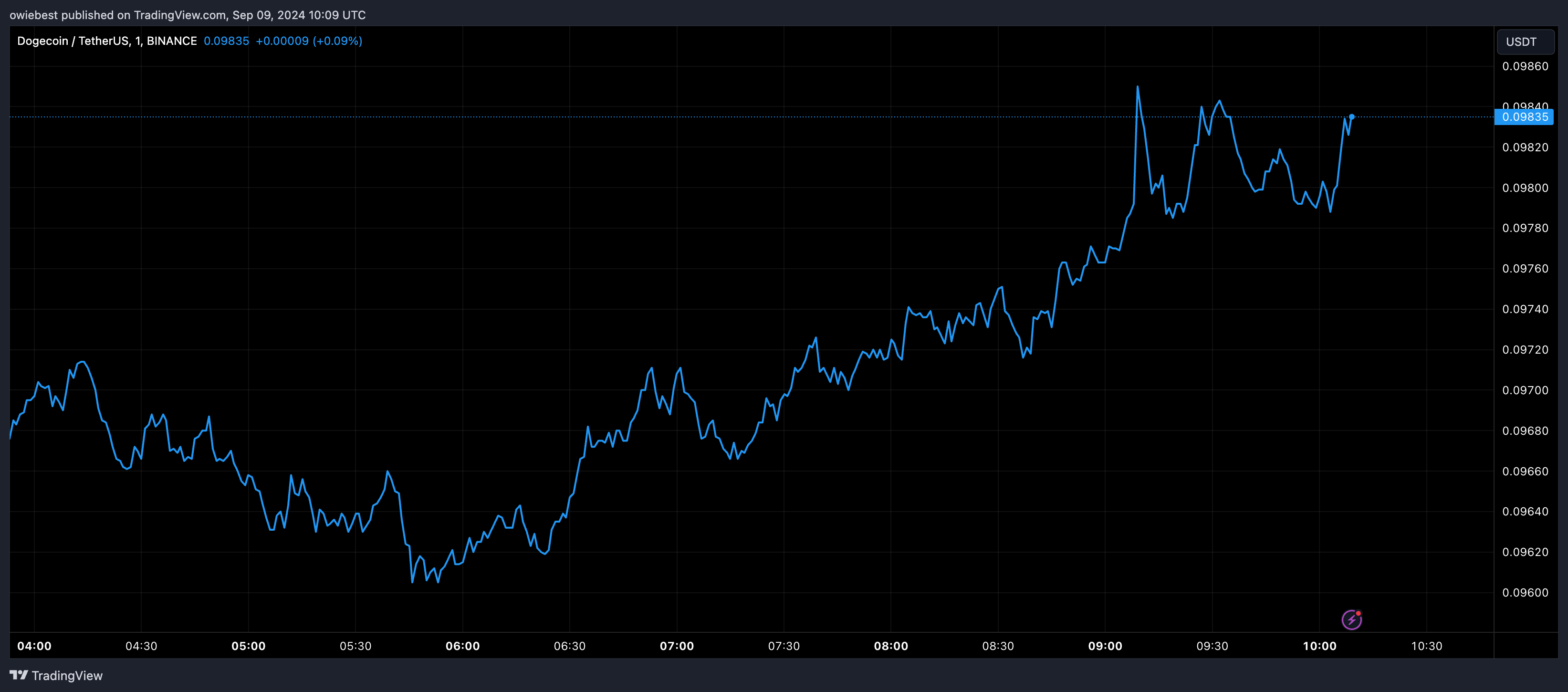Click the 0.09820 price axis label
This screenshot has width=1568, height=692.
click(x=1526, y=147)
